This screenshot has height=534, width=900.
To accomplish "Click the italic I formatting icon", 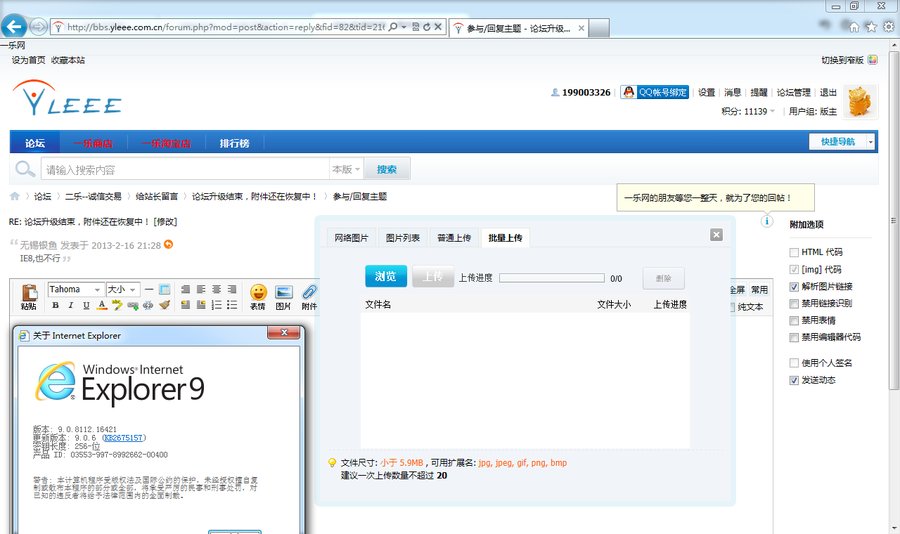I will 70,305.
